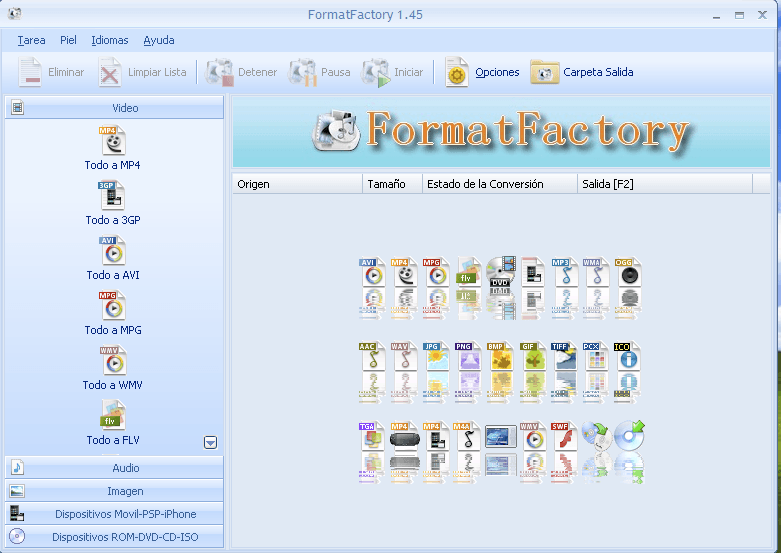Open the Piel menu
This screenshot has height=553, width=781.
68,40
